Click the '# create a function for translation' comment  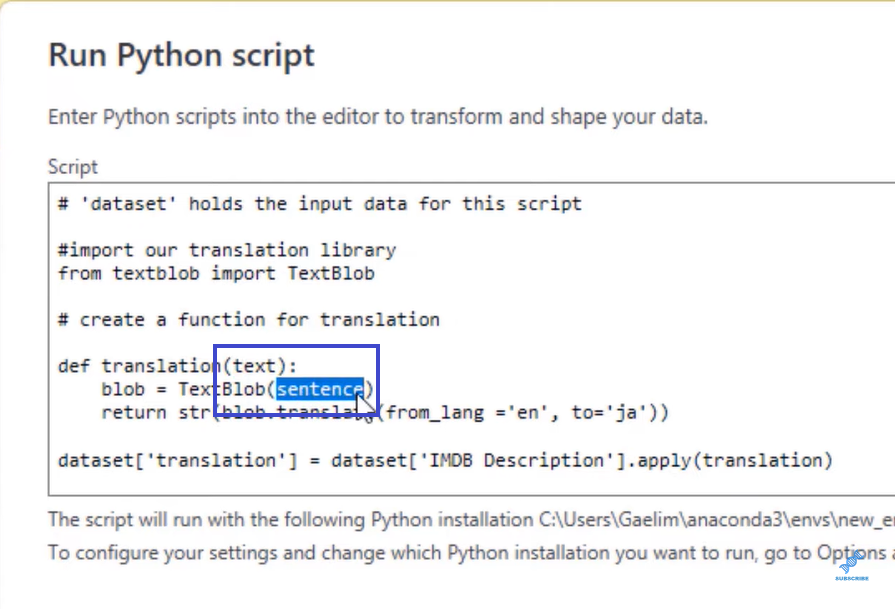(x=249, y=320)
